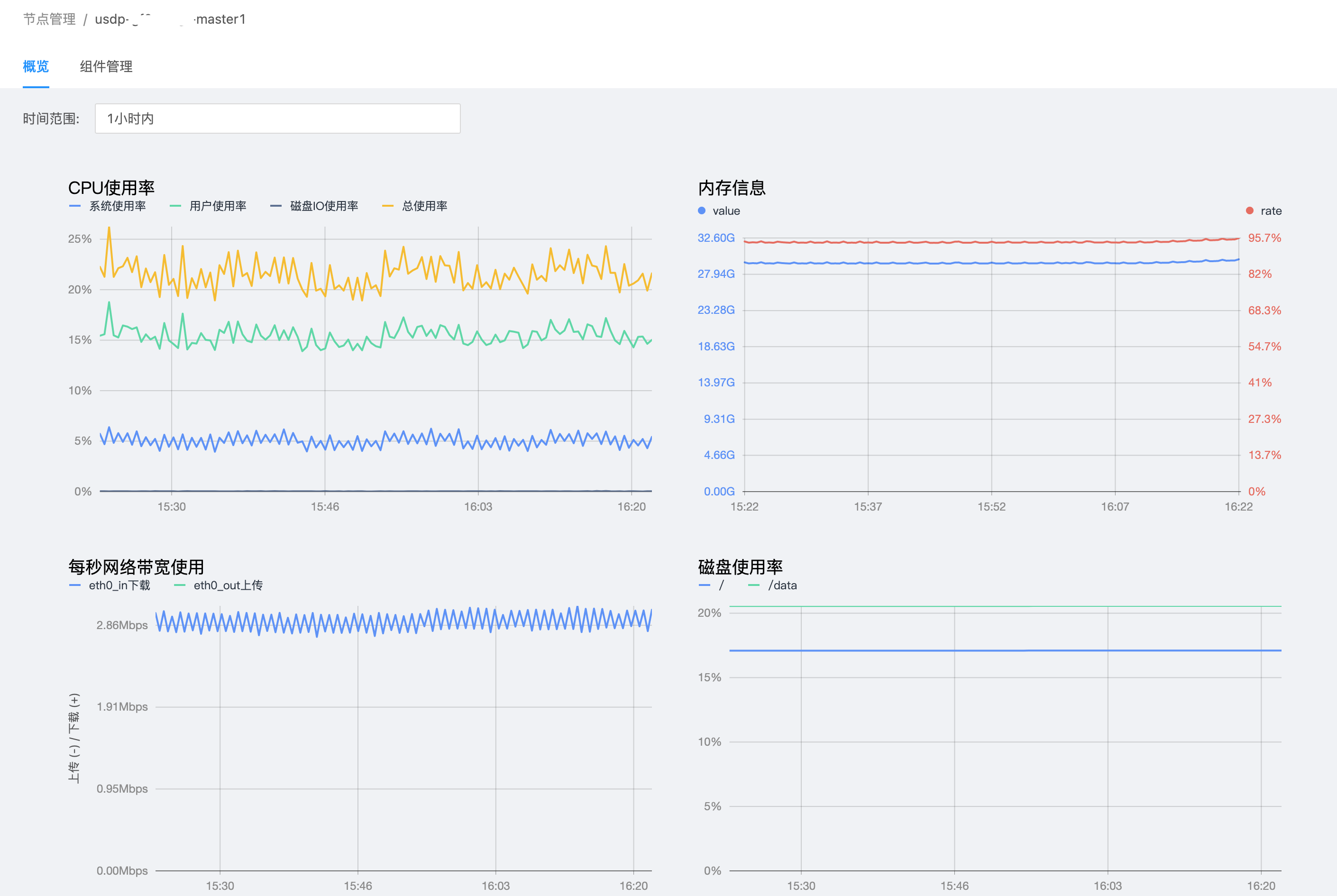The height and width of the screenshot is (896, 1337).
Task: Click the 内存信息 chart title
Action: [x=732, y=187]
